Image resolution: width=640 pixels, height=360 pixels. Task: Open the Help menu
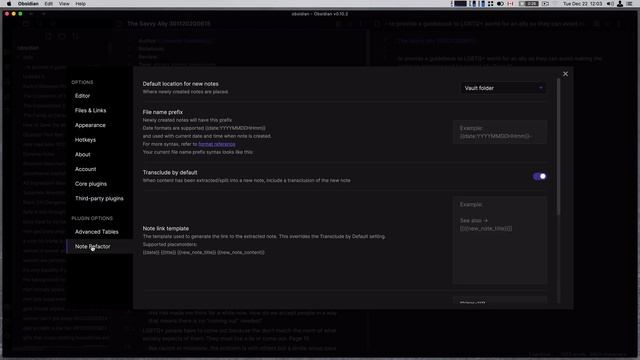pos(80,4)
